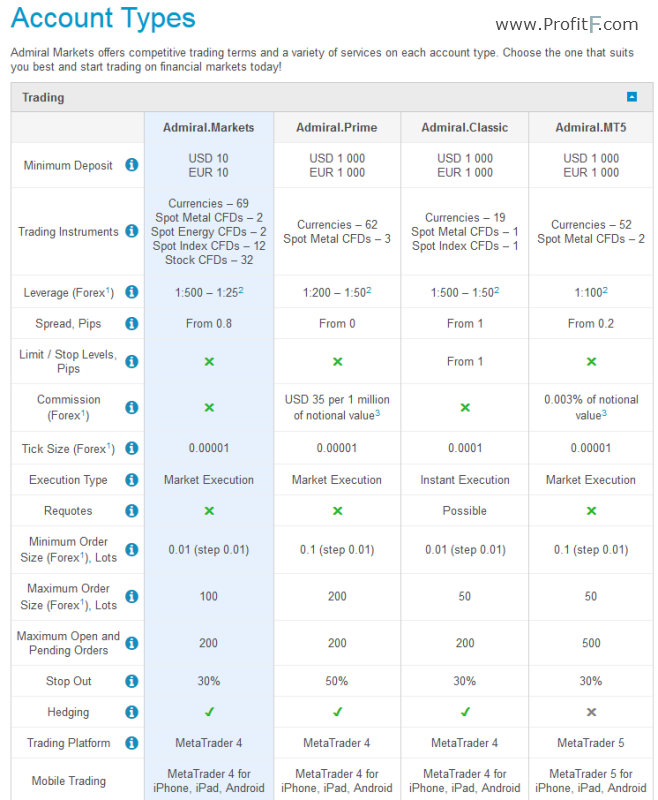
Task: Click 'MetaTrader 5' Trading Platform cell
Action: tap(591, 743)
